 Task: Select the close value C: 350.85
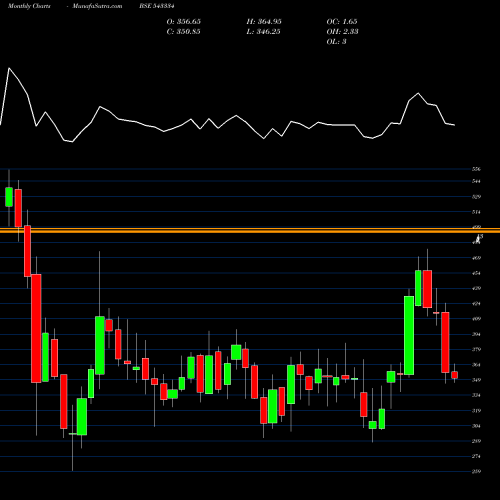point(183,32)
